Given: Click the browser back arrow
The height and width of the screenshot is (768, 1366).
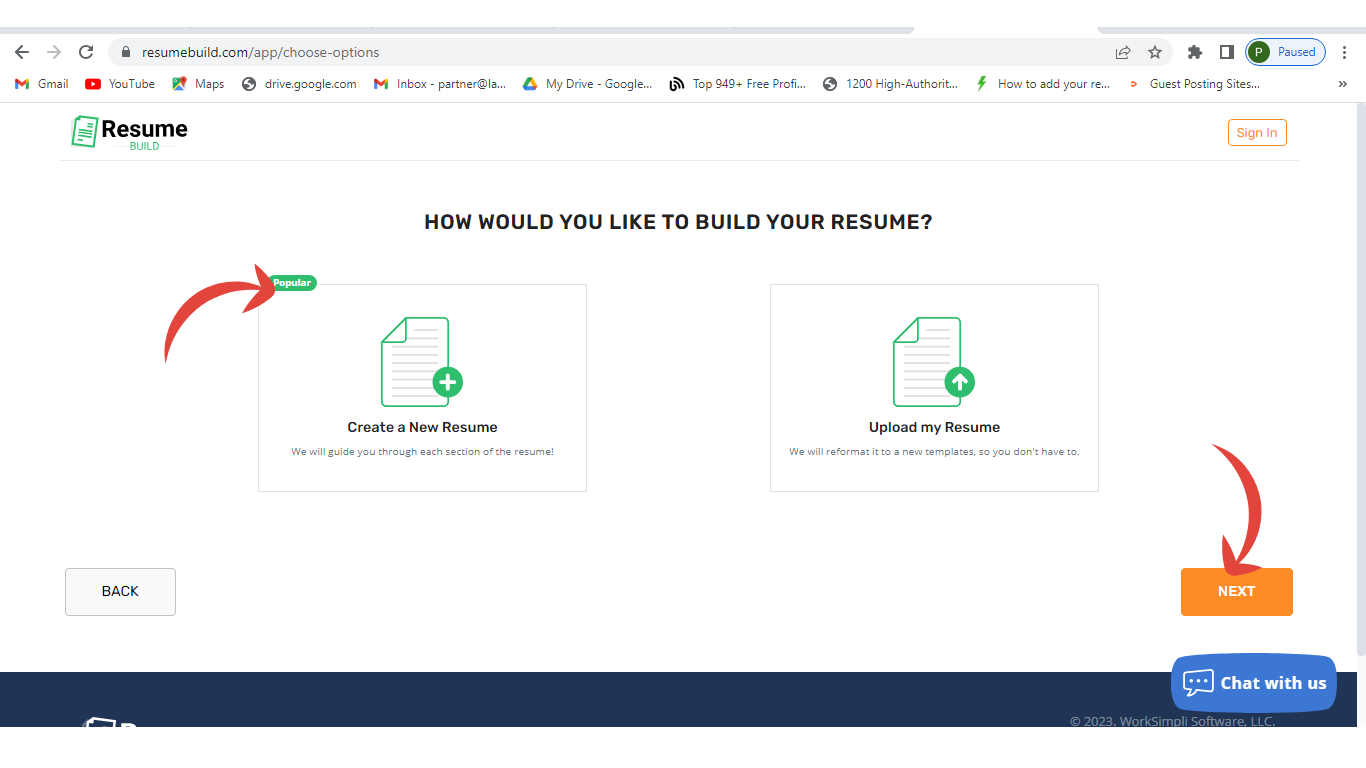Looking at the screenshot, I should click(22, 52).
